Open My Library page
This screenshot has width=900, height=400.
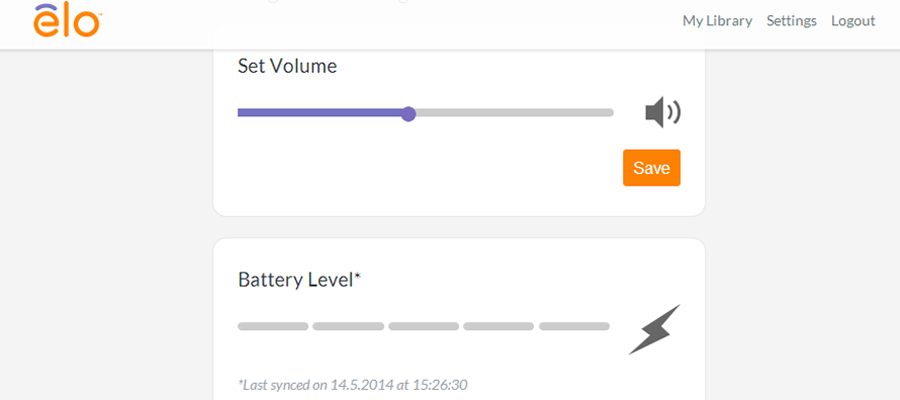tap(717, 21)
